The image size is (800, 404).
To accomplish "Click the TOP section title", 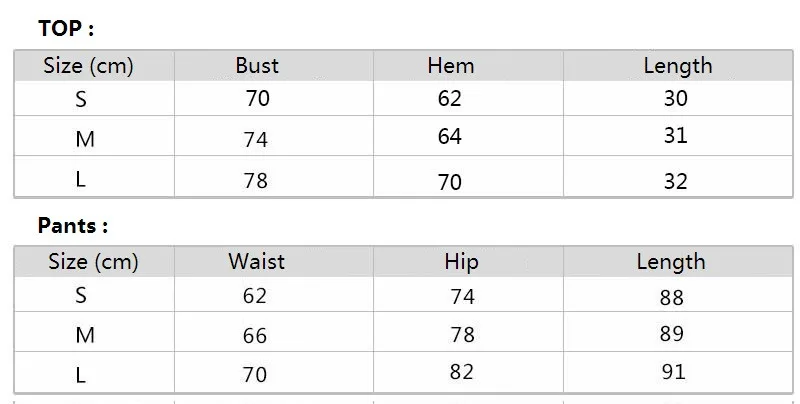I will click(66, 28).
